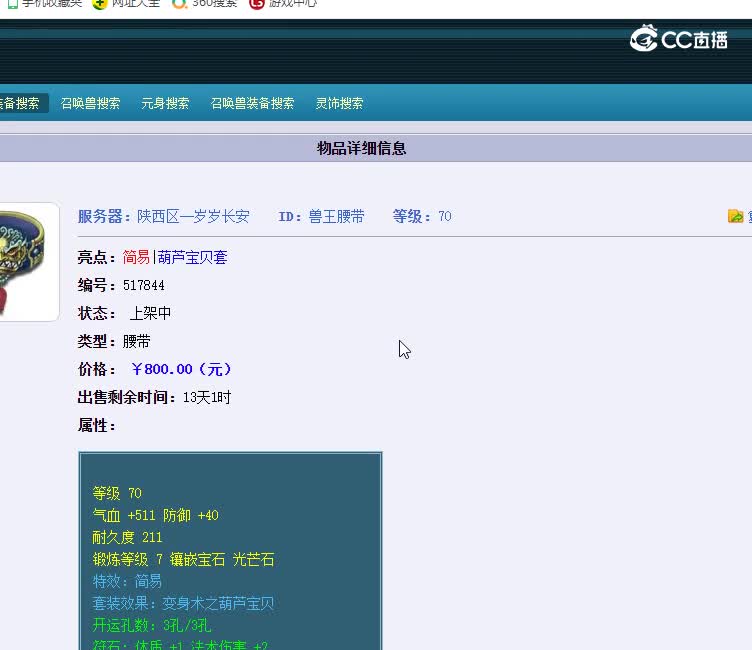Click server name 陕西区—岁岁长安
Viewport: 752px width, 650px height.
(x=193, y=216)
